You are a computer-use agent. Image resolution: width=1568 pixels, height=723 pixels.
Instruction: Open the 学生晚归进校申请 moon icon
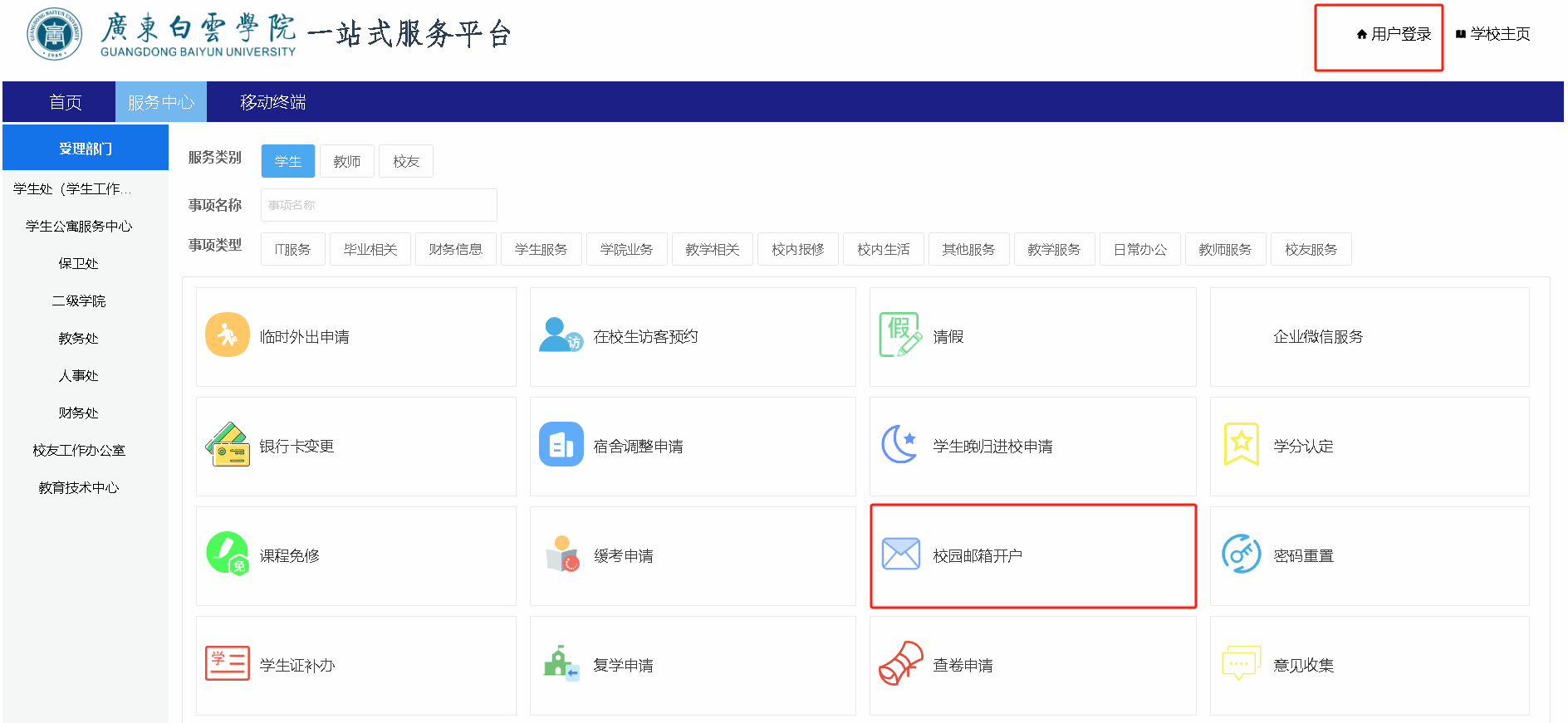point(900,444)
